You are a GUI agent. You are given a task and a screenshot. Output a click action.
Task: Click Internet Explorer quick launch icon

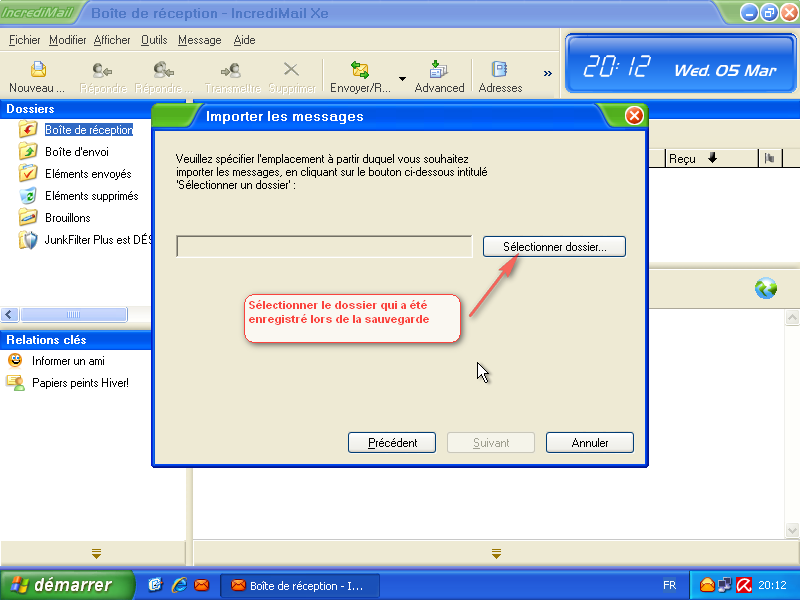click(x=179, y=585)
